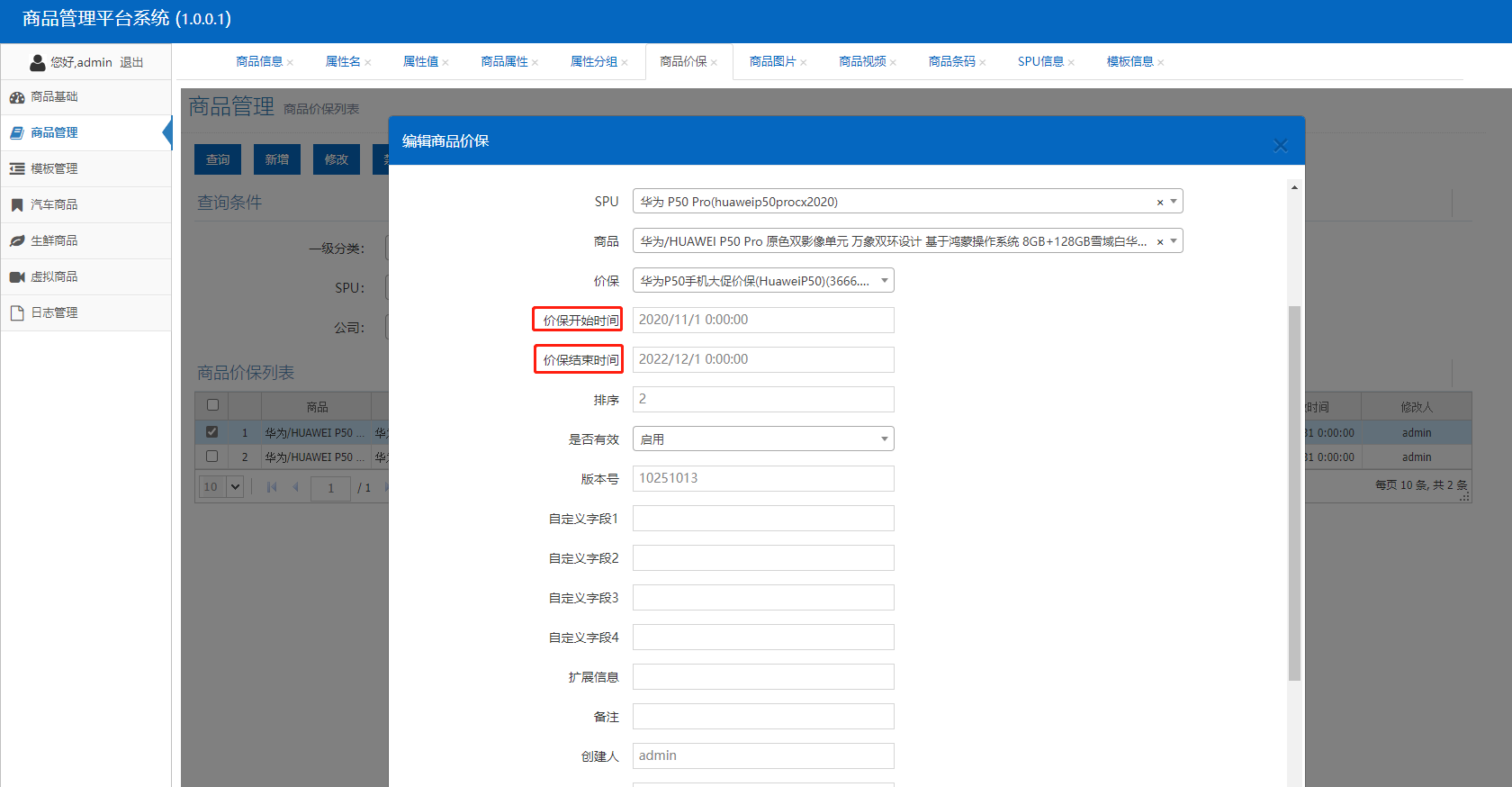Switch to the 商品属性 tab
1512x787 pixels.
[x=504, y=62]
